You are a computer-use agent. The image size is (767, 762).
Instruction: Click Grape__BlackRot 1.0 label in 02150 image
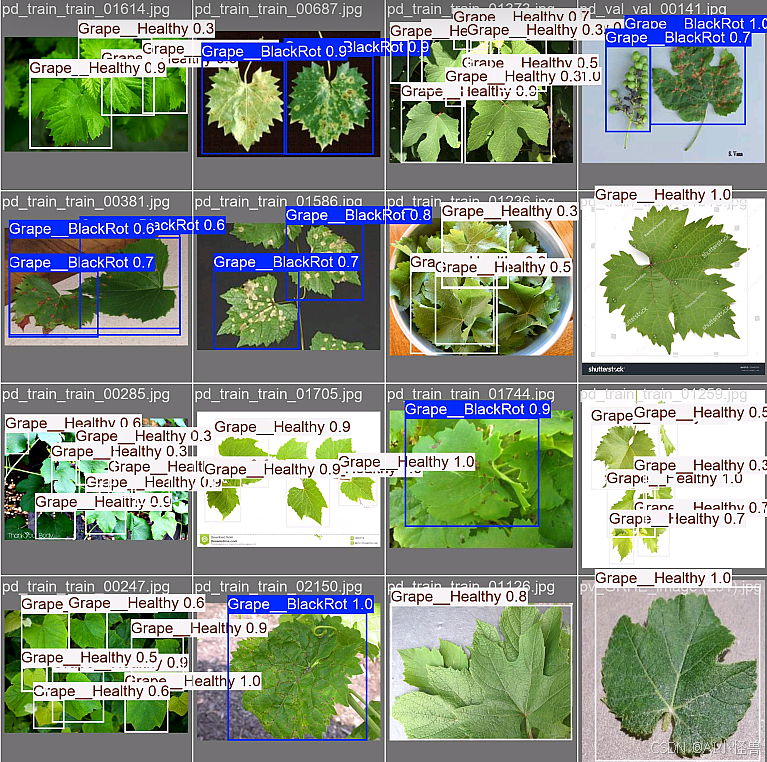pos(300,604)
